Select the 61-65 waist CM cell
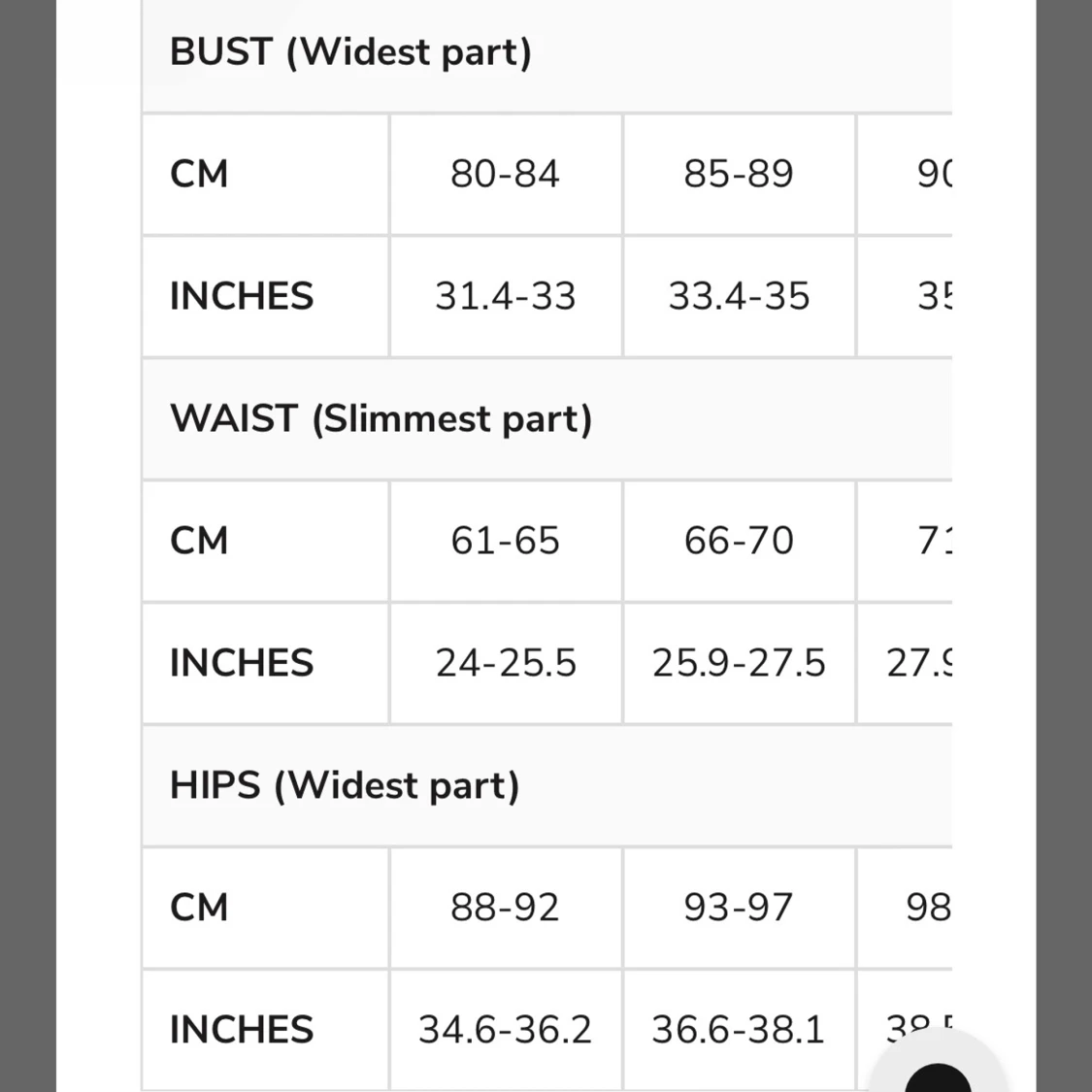Viewport: 1092px width, 1092px height. tap(505, 542)
